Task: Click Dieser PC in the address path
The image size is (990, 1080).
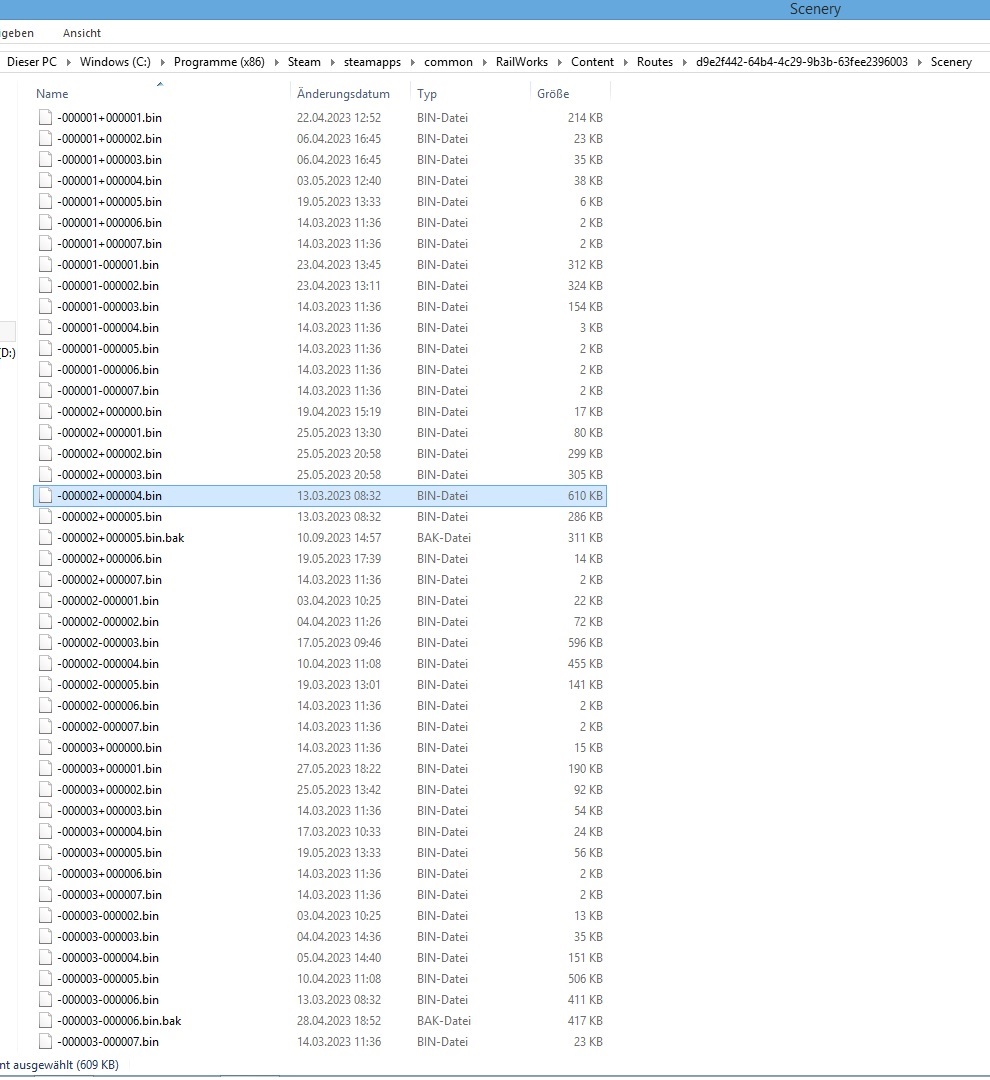Action: tap(32, 62)
